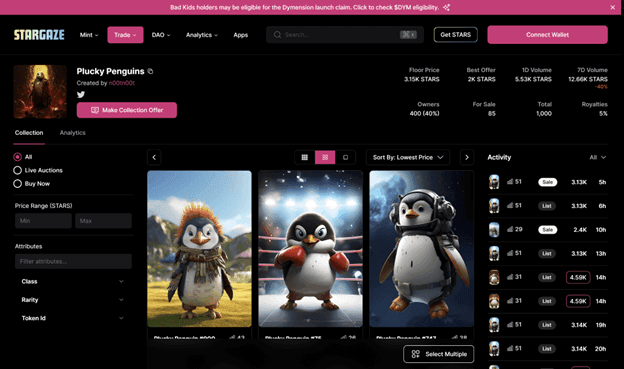Screen dimensions: 624x369
Task: Choose the All listings radio button
Action: 18,157
